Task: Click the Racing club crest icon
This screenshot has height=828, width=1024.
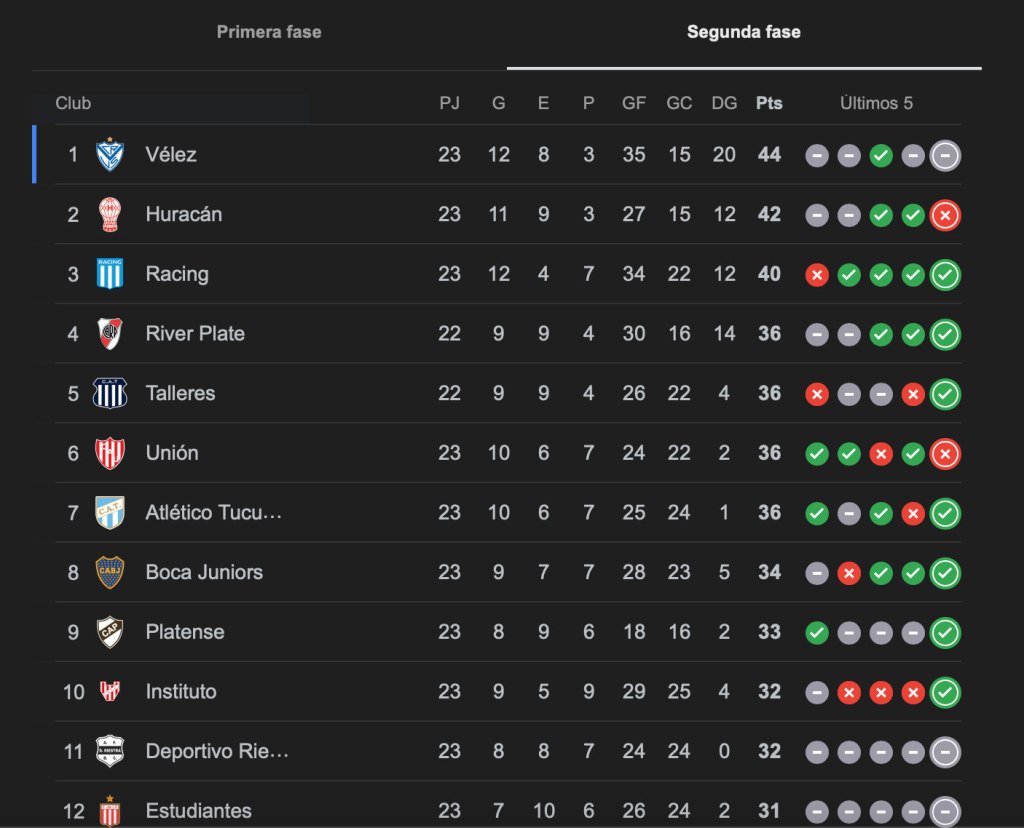Action: click(109, 274)
